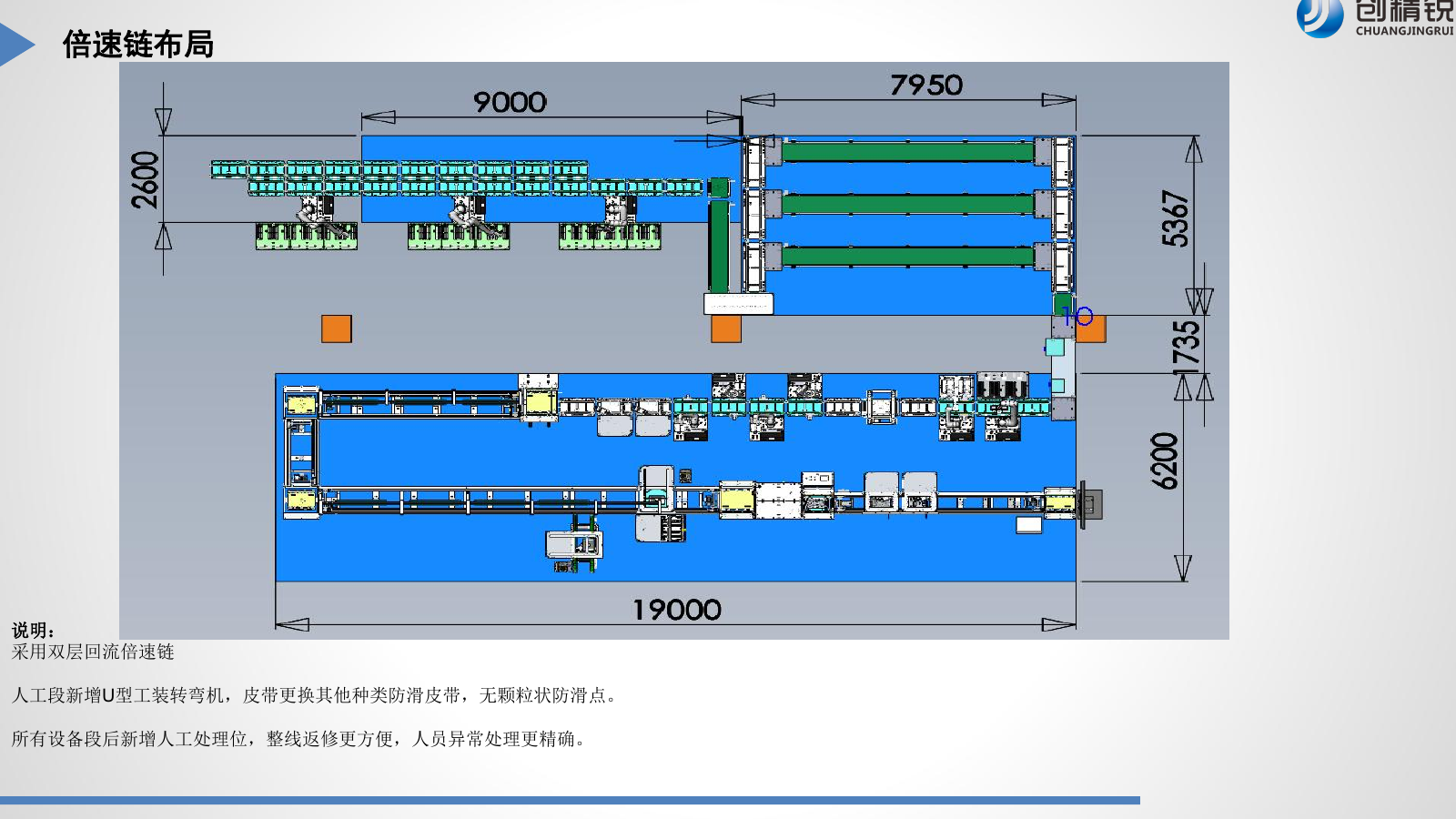1456x819 pixels.
Task: Click the blue triangle title marker
Action: point(16,45)
